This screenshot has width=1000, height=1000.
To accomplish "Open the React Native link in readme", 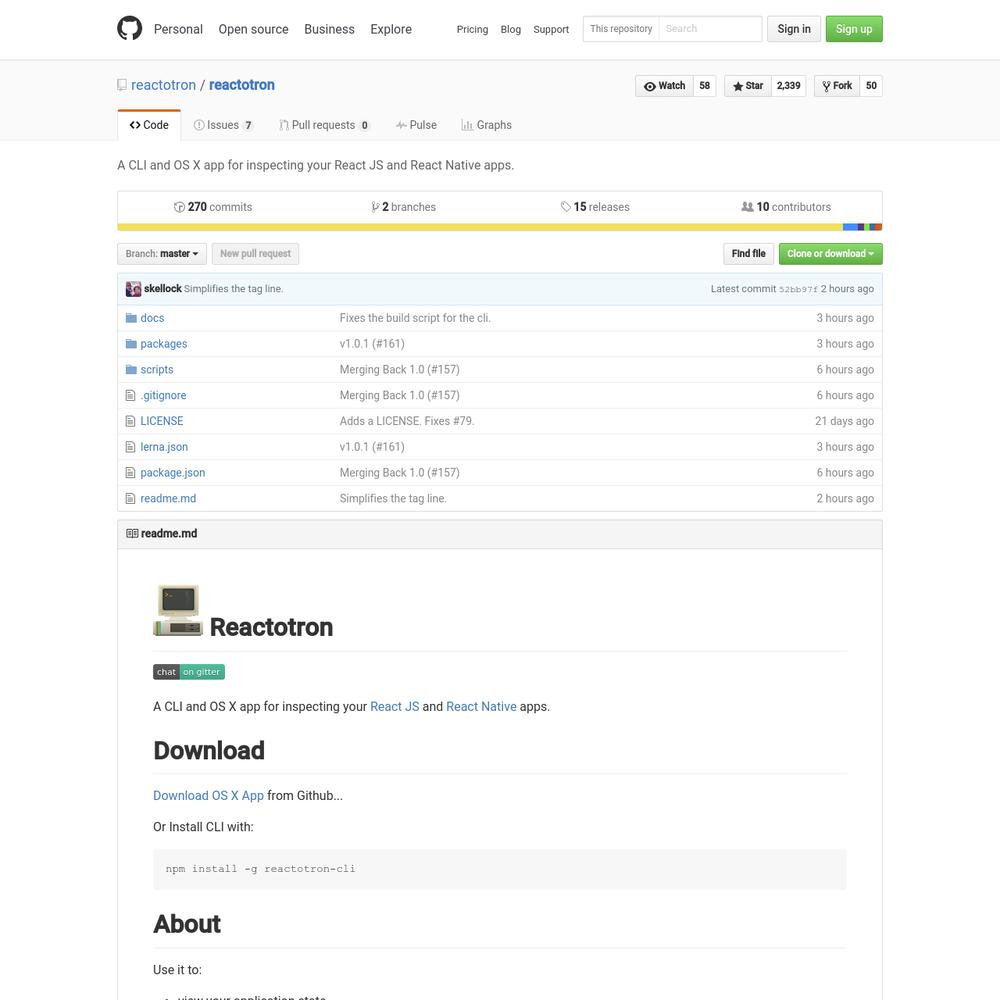I will point(482,707).
